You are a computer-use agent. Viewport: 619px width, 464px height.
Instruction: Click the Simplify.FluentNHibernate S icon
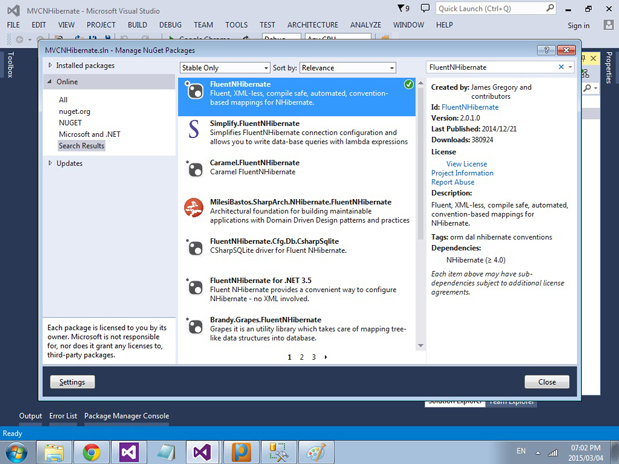tap(193, 129)
